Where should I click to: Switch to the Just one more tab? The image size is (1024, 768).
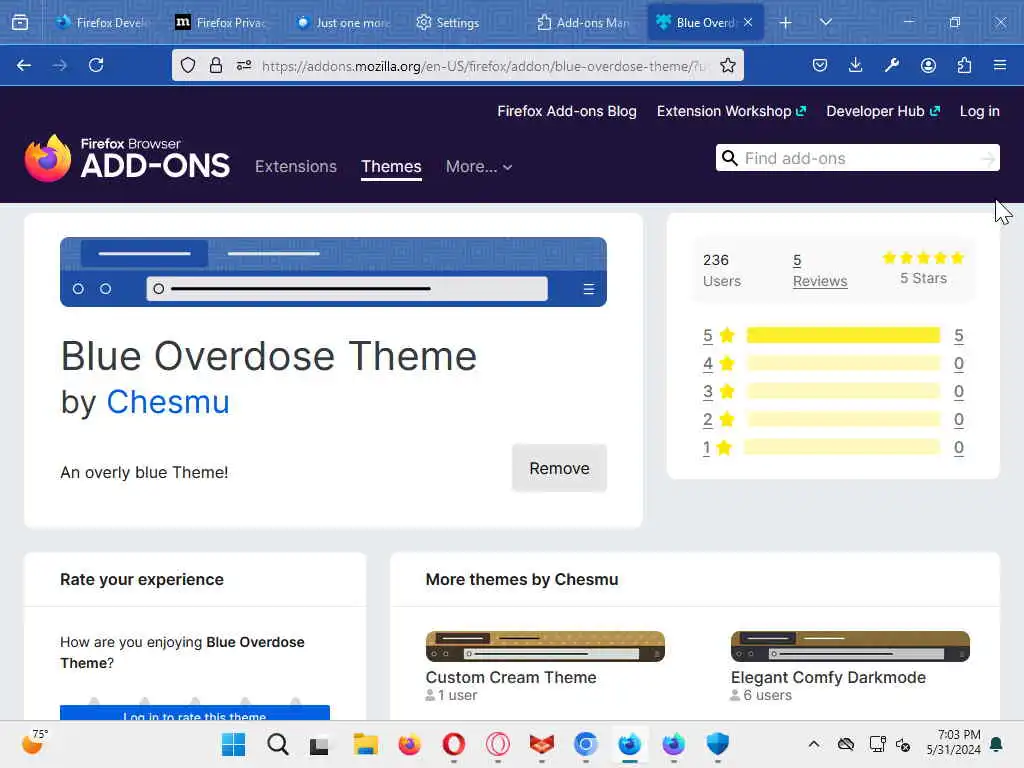coord(343,23)
